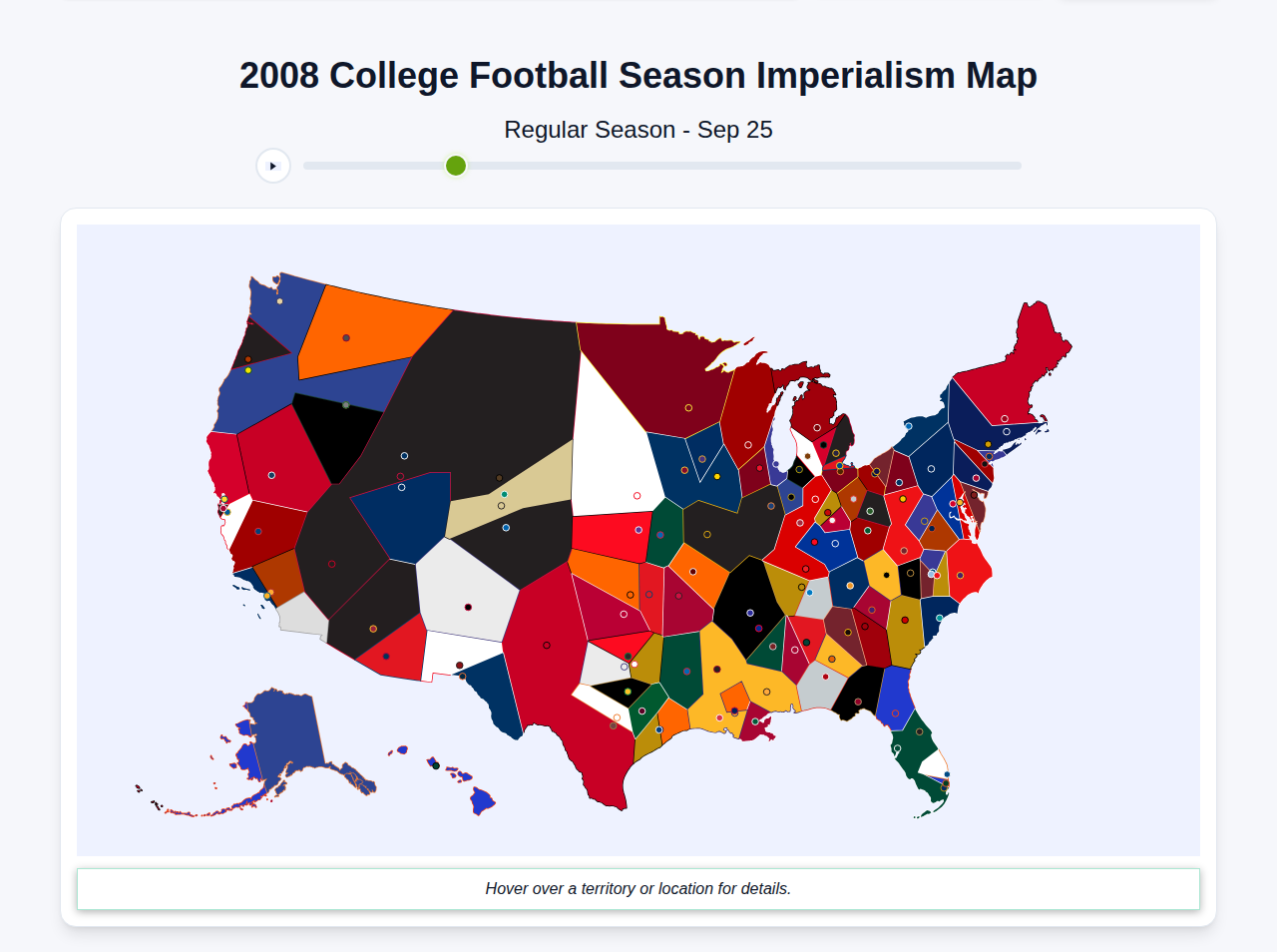This screenshot has height=952, width=1277.
Task: Click the green team dot near the Louisiana coast
Action: point(755,721)
